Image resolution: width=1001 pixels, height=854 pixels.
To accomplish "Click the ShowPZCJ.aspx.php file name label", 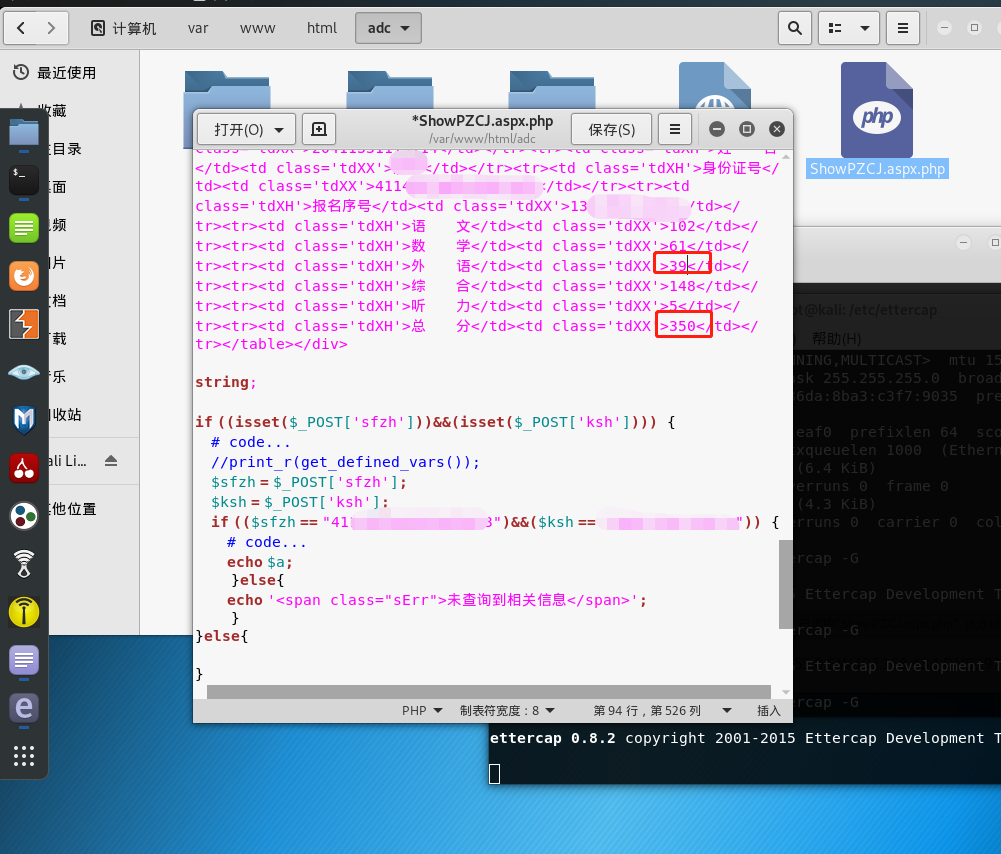I will [877, 169].
